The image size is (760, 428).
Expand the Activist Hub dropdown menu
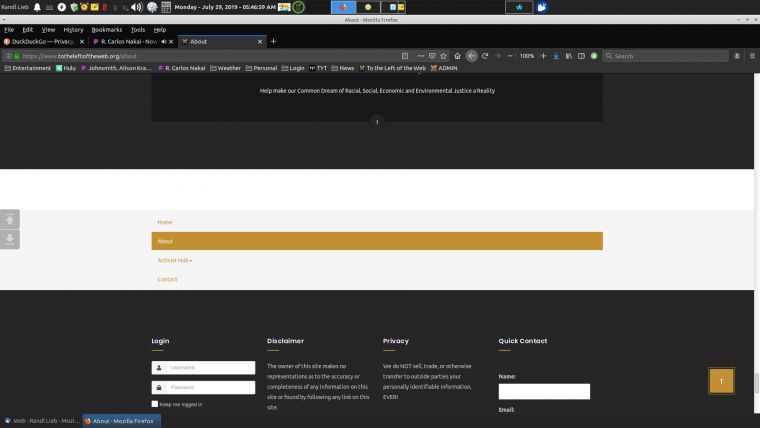point(175,260)
